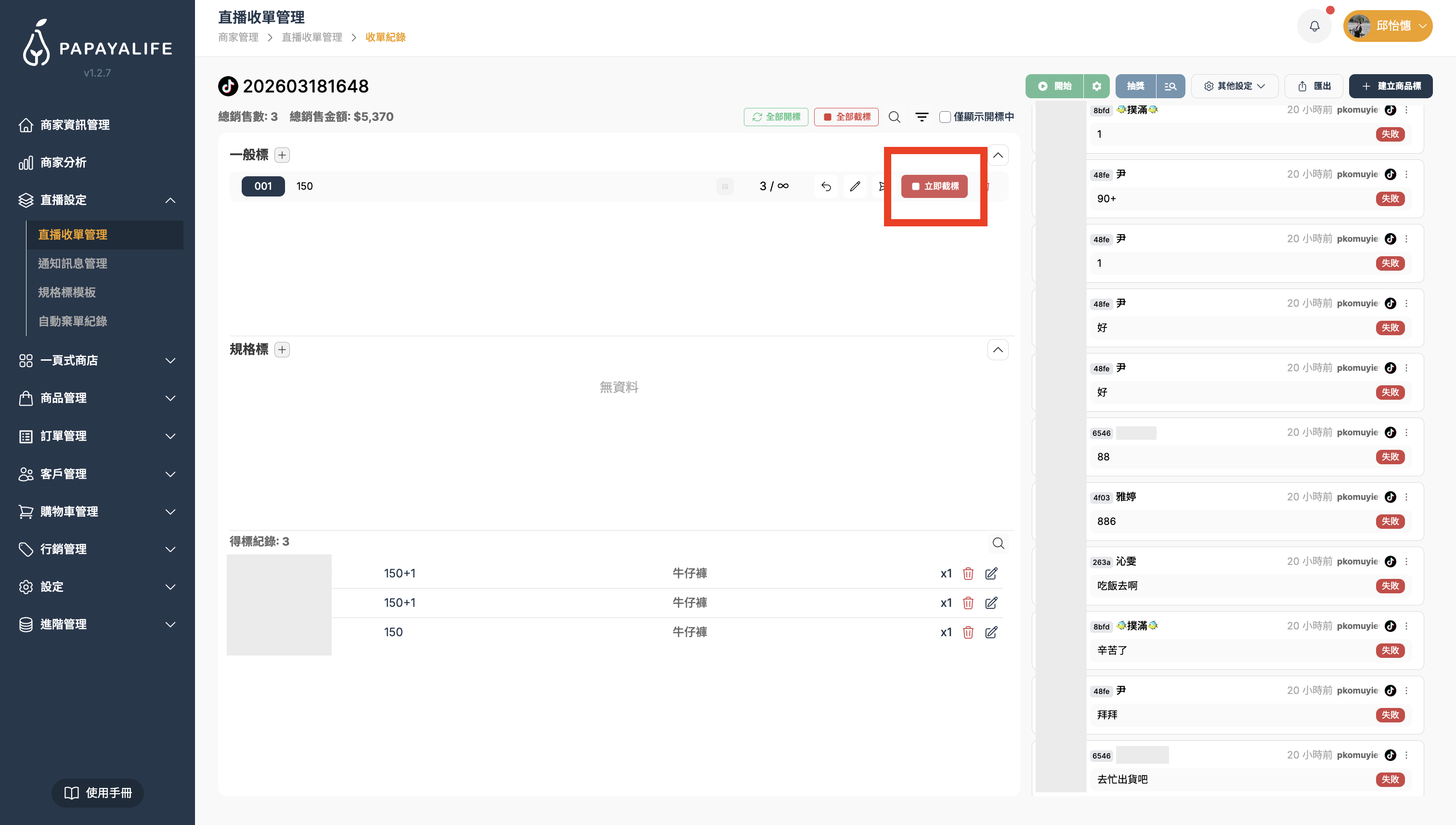Open settings gear beside 開始 button
Image resolution: width=1456 pixels, height=825 pixels.
tap(1096, 86)
